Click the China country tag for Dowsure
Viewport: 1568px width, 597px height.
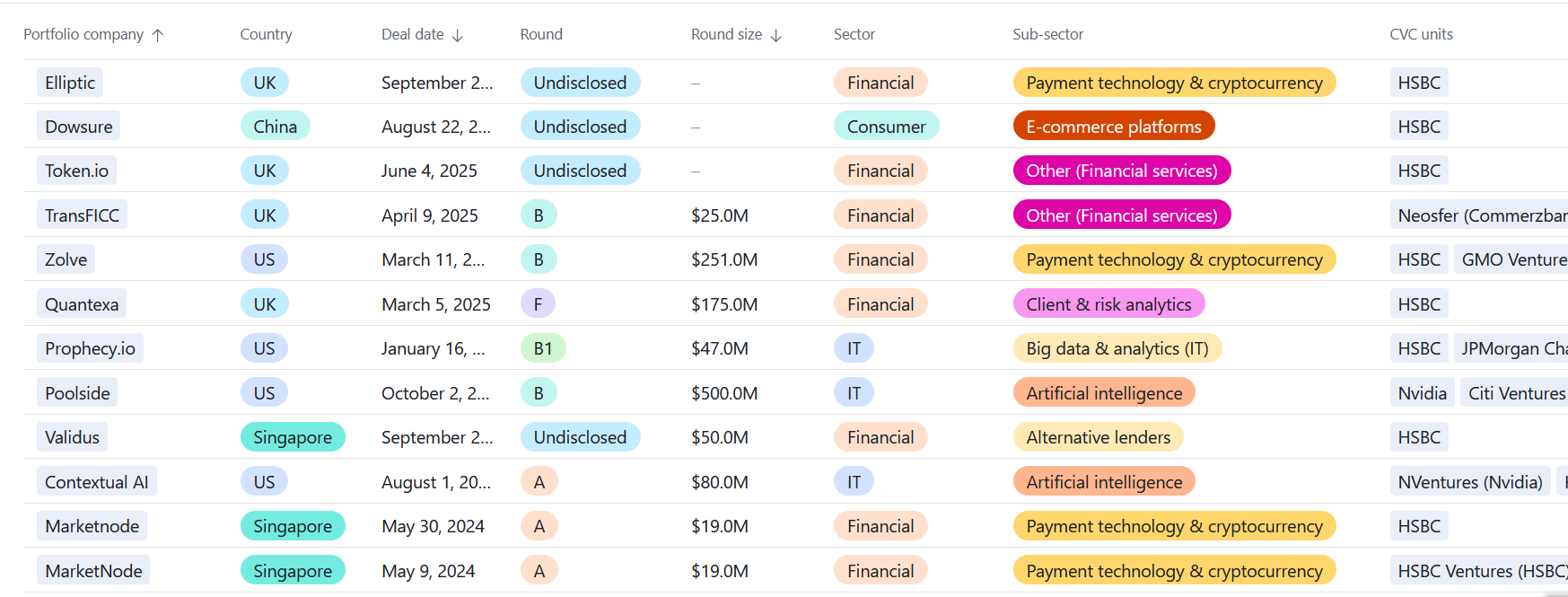click(x=275, y=127)
